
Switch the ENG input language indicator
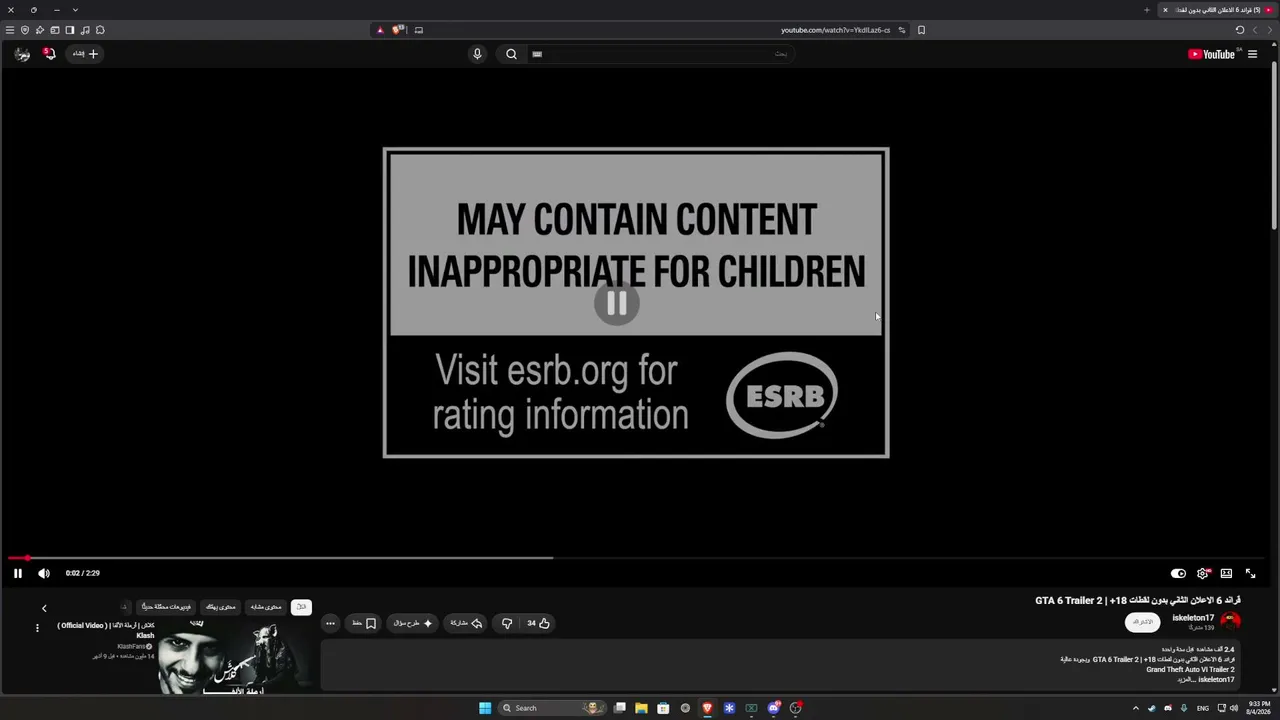click(x=1203, y=708)
